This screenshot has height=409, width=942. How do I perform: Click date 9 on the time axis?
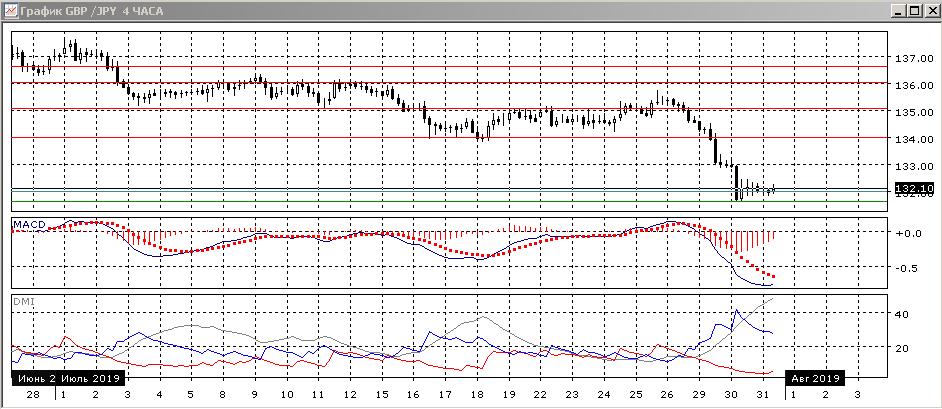[257, 395]
